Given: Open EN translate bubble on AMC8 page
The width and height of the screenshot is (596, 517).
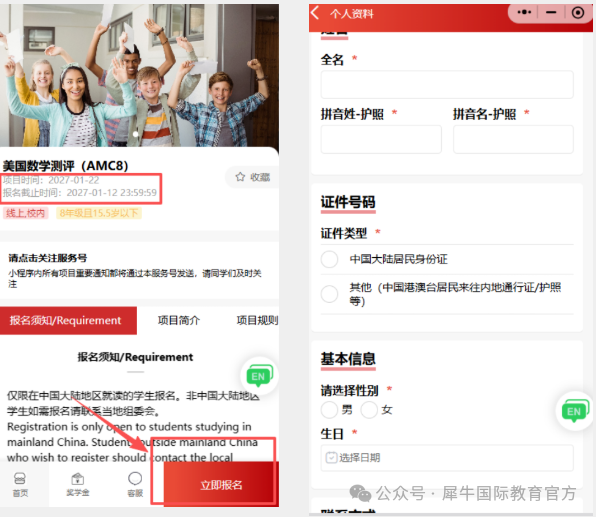Looking at the screenshot, I should pyautogui.click(x=259, y=376).
